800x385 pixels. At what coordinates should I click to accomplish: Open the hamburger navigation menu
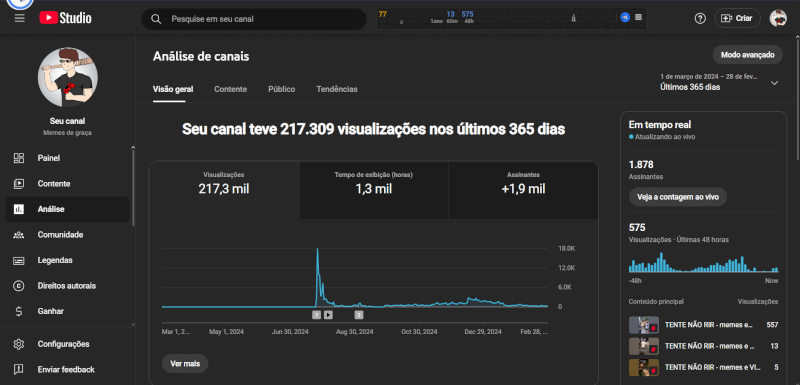tap(19, 18)
